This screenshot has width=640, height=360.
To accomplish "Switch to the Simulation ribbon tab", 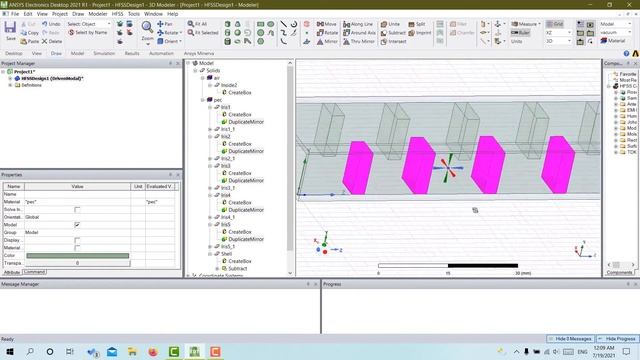I will coord(104,53).
